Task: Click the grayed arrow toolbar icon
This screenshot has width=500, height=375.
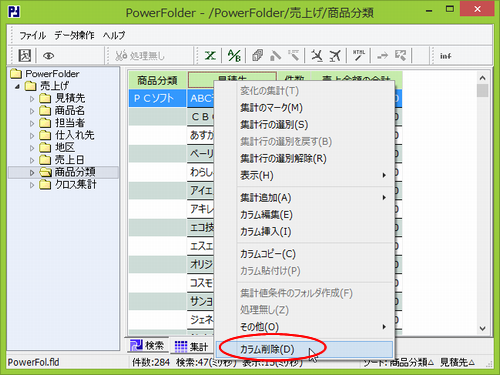Action: click(x=383, y=56)
